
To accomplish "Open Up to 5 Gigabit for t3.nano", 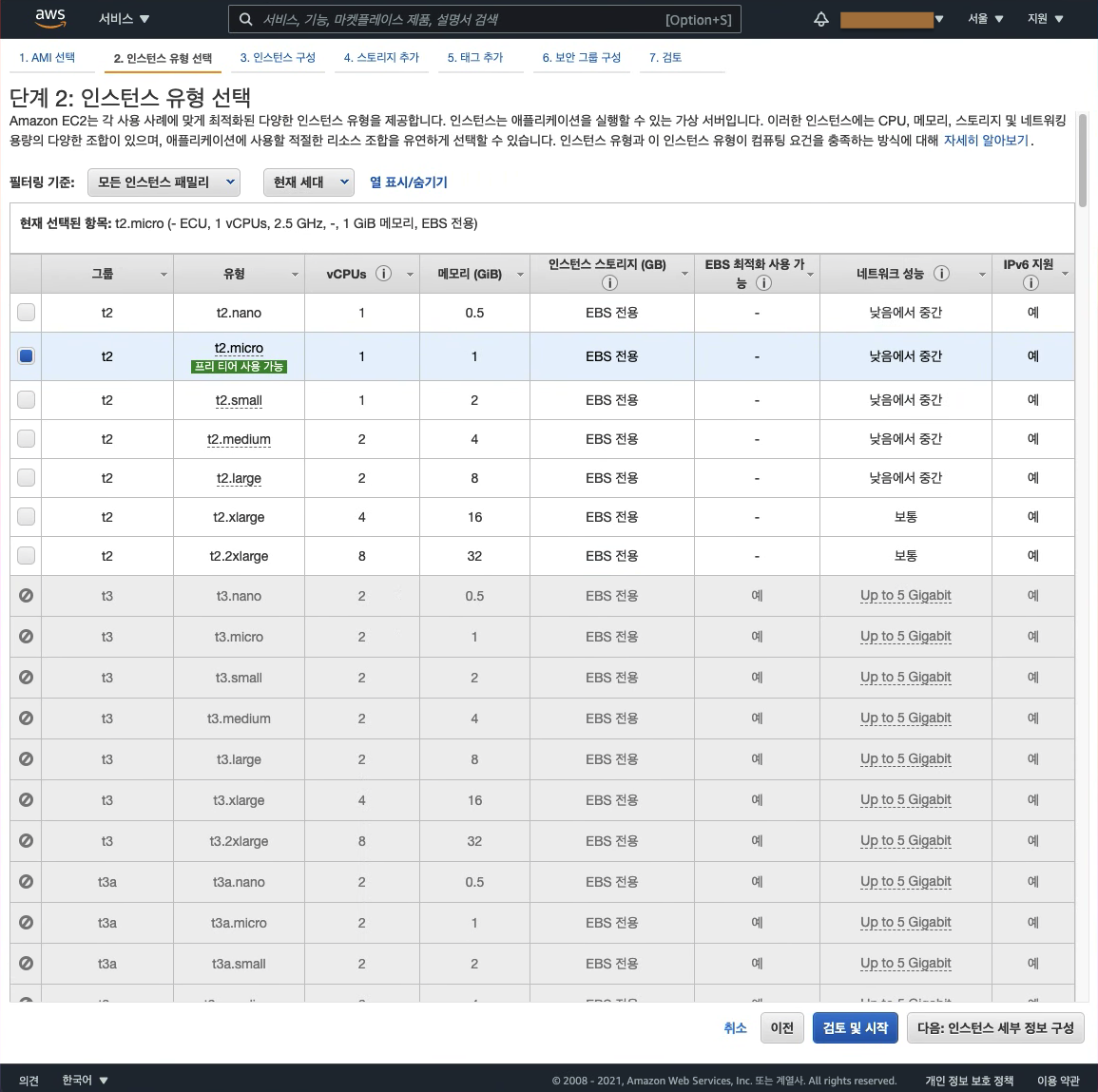I will pyautogui.click(x=905, y=596).
